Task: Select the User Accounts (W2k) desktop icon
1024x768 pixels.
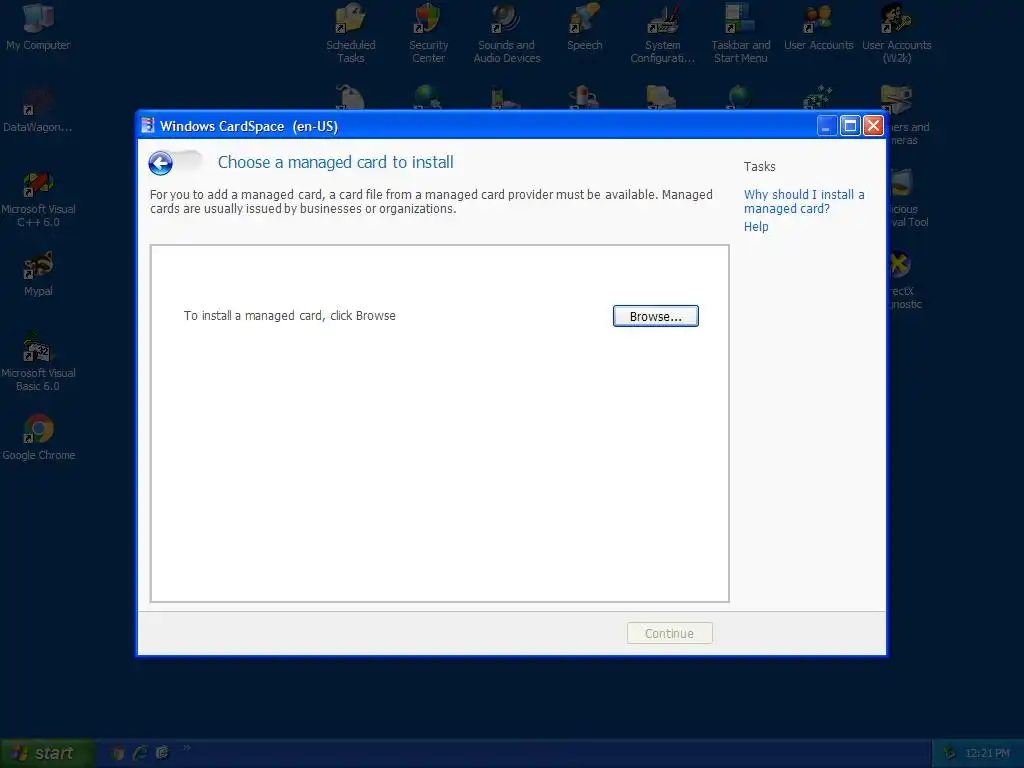Action: click(897, 33)
